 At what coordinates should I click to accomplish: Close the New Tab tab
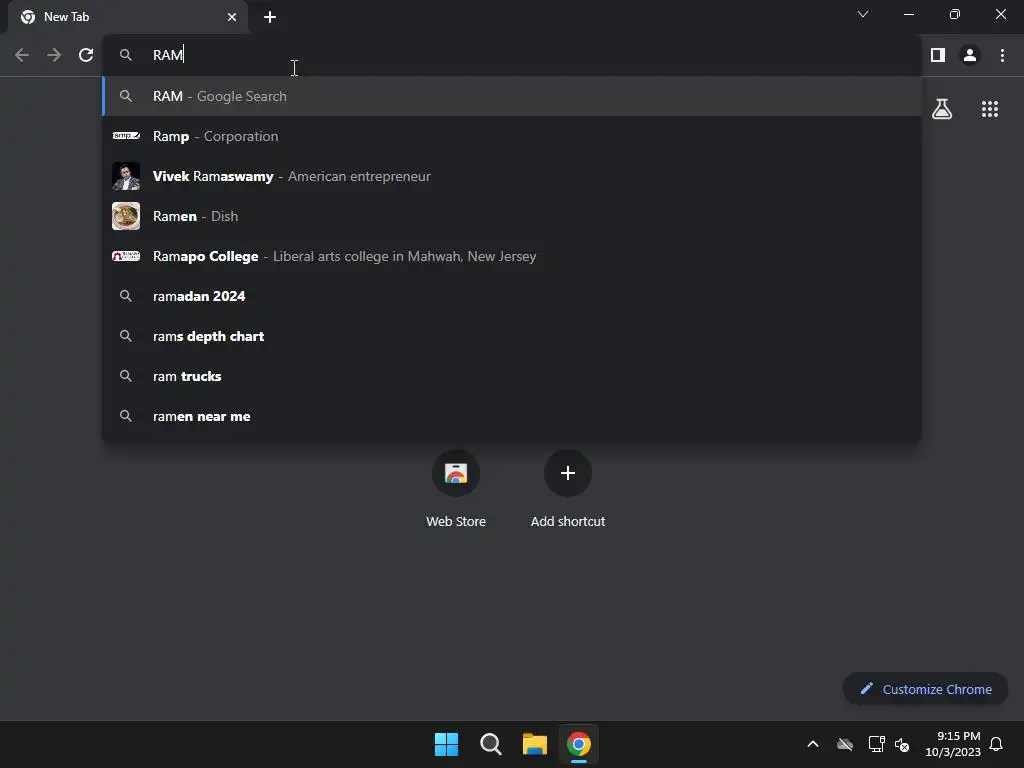pos(232,17)
